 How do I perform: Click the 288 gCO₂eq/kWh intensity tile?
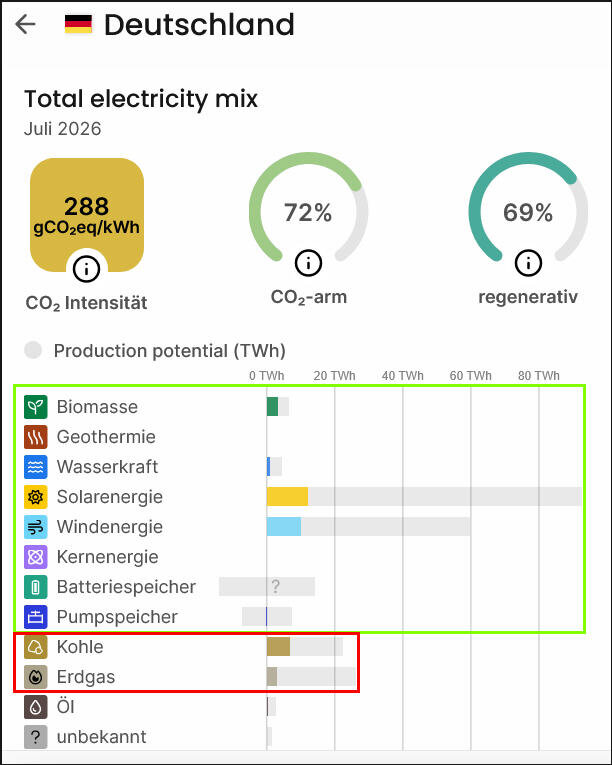click(87, 215)
